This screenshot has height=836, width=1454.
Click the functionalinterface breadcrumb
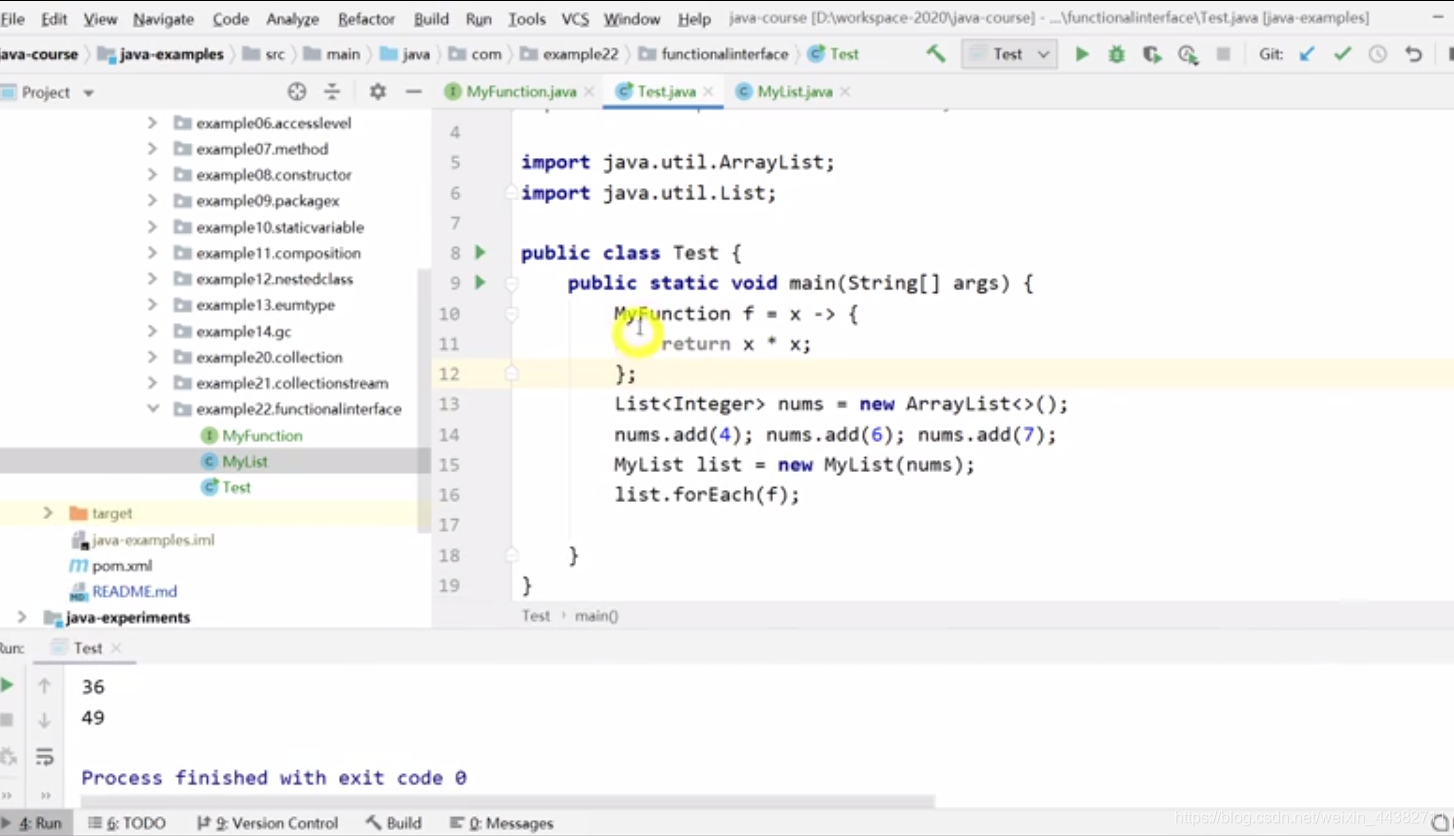[x=714, y=54]
